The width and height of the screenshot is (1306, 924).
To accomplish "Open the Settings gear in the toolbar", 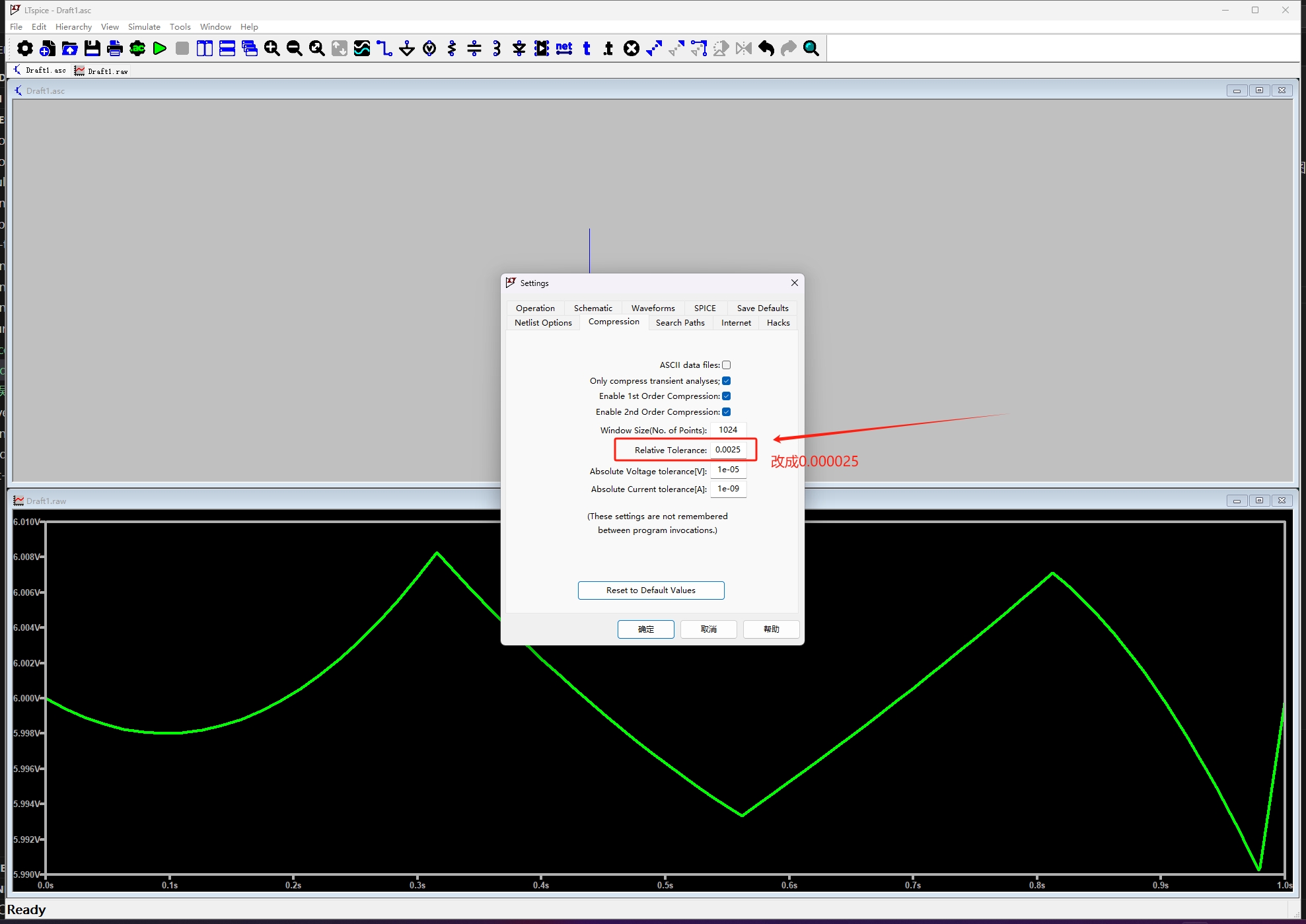I will point(25,48).
